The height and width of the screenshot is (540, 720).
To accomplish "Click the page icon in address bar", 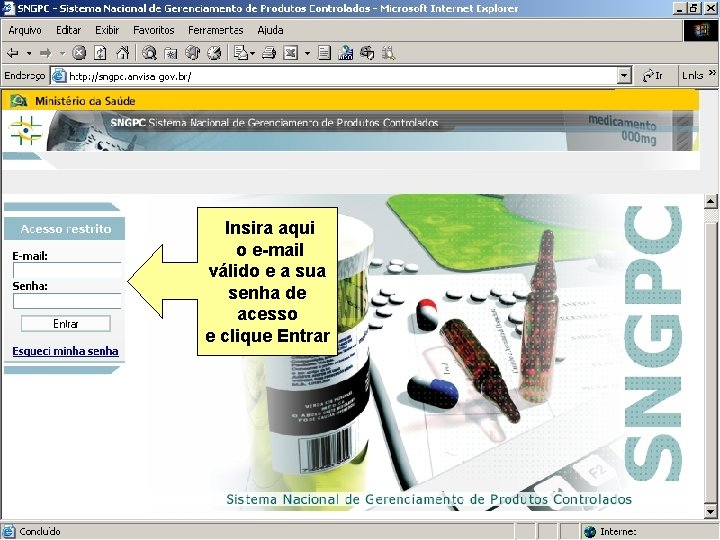I will (x=59, y=76).
